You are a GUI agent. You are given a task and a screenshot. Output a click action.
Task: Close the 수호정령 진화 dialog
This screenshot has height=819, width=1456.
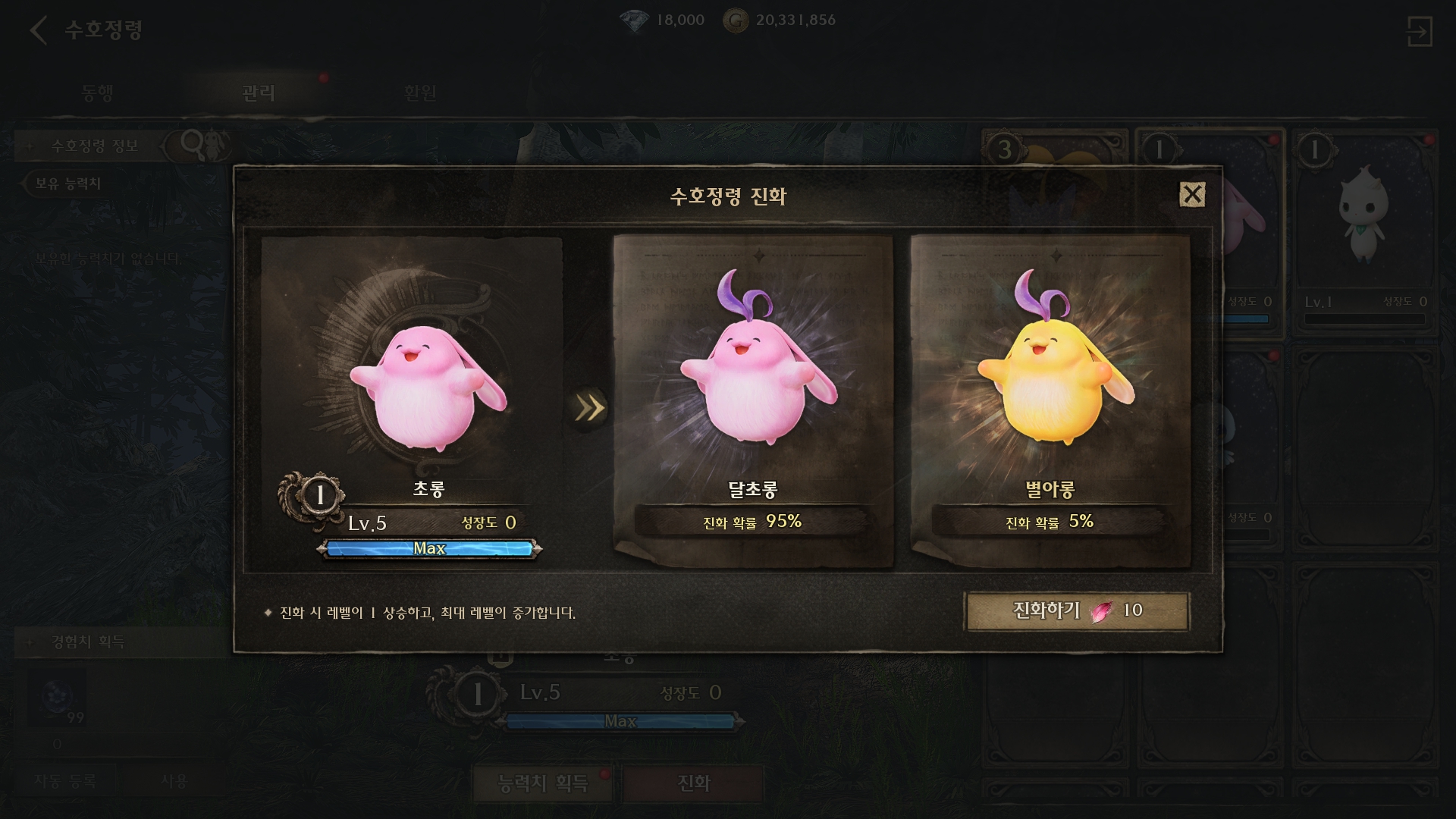coord(1192,195)
